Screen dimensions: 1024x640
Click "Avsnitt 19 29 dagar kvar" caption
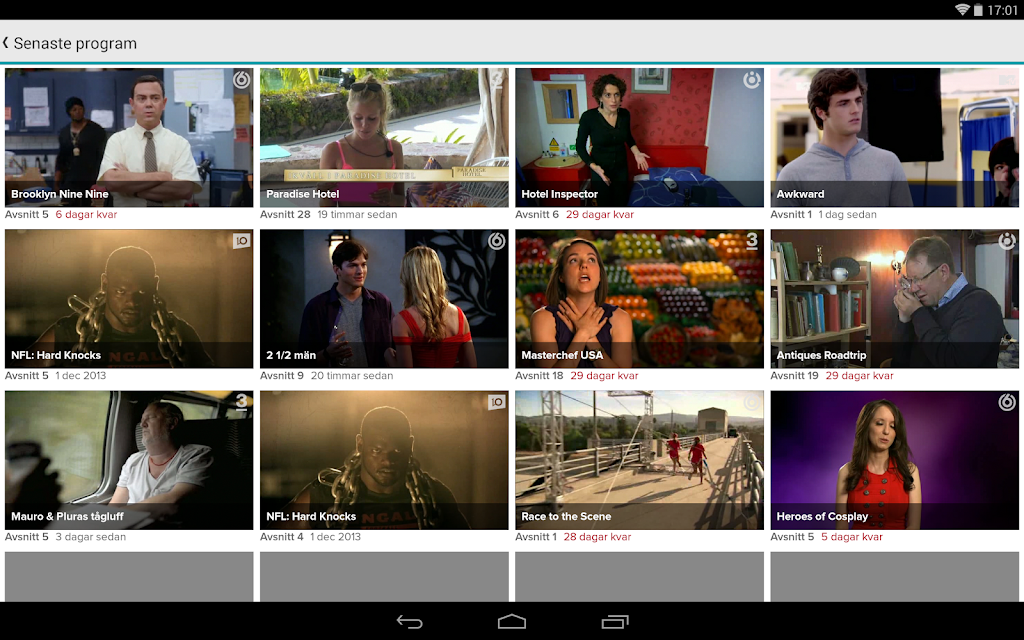832,376
